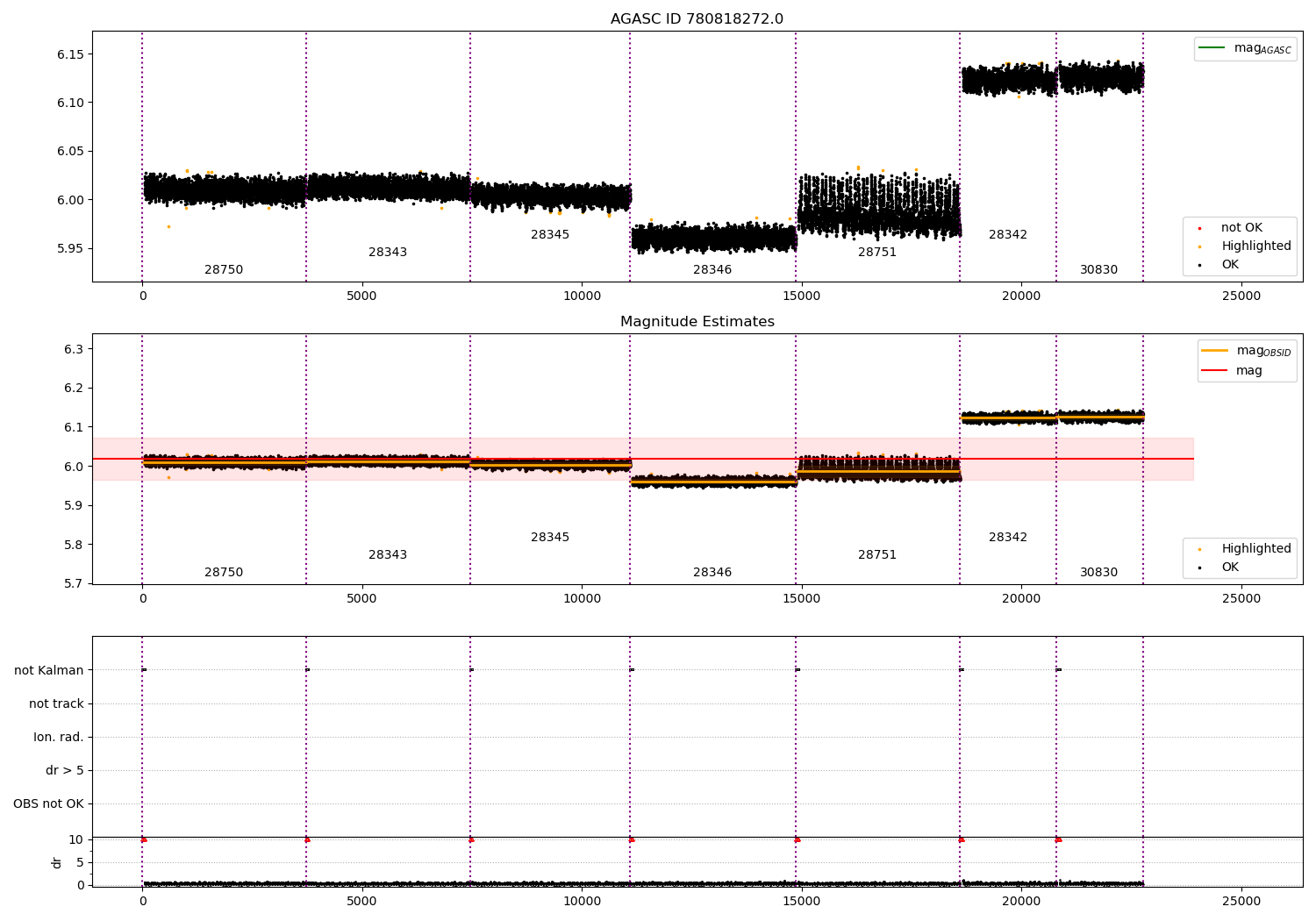
Task: Click obsid label 28750 in Magnitude Estimates plot
Action: (x=224, y=573)
